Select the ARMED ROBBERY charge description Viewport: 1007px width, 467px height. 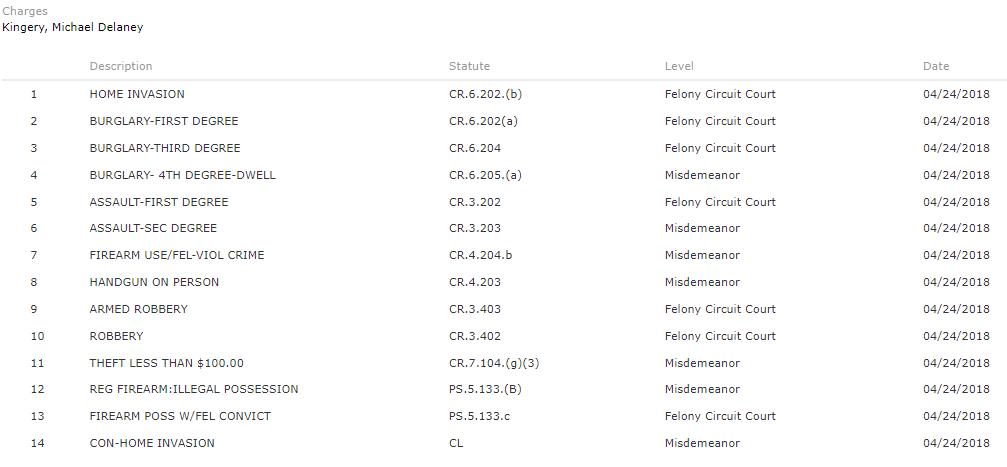click(138, 309)
